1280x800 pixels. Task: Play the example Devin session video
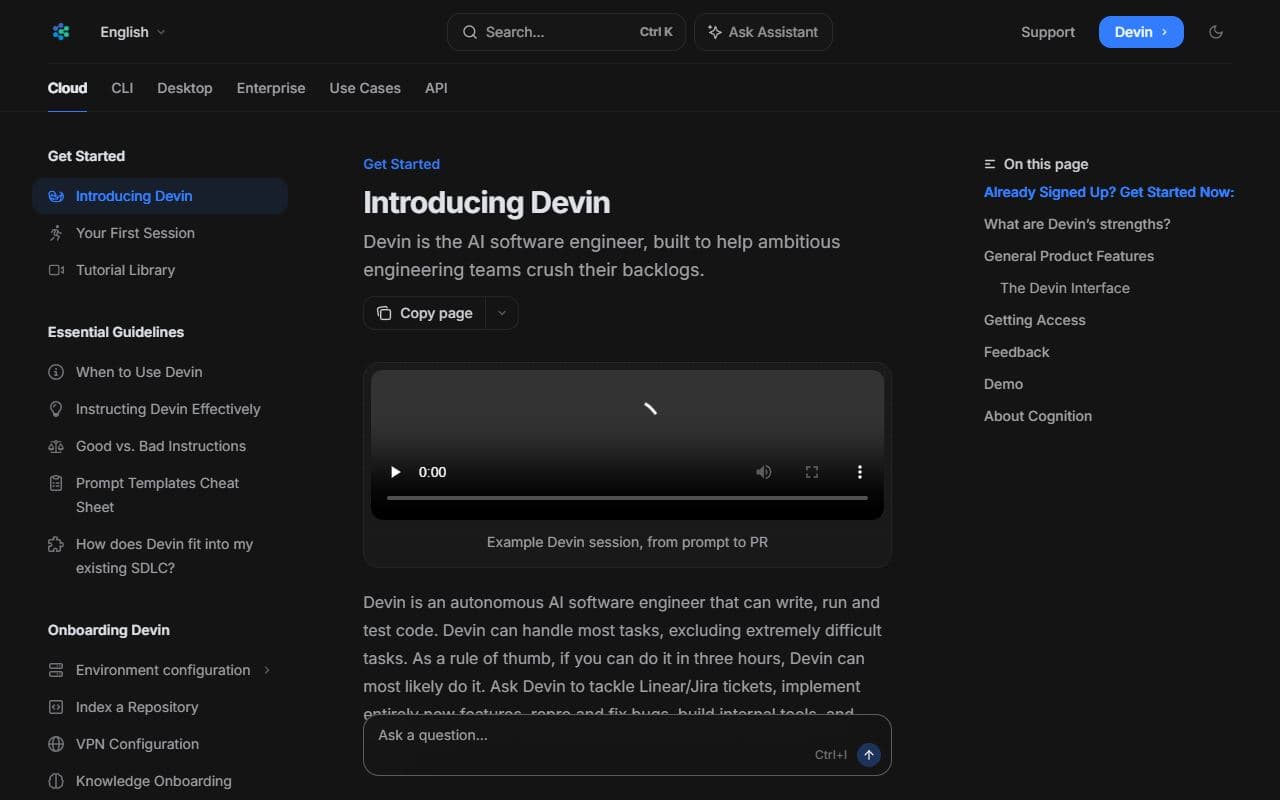[x=396, y=472]
